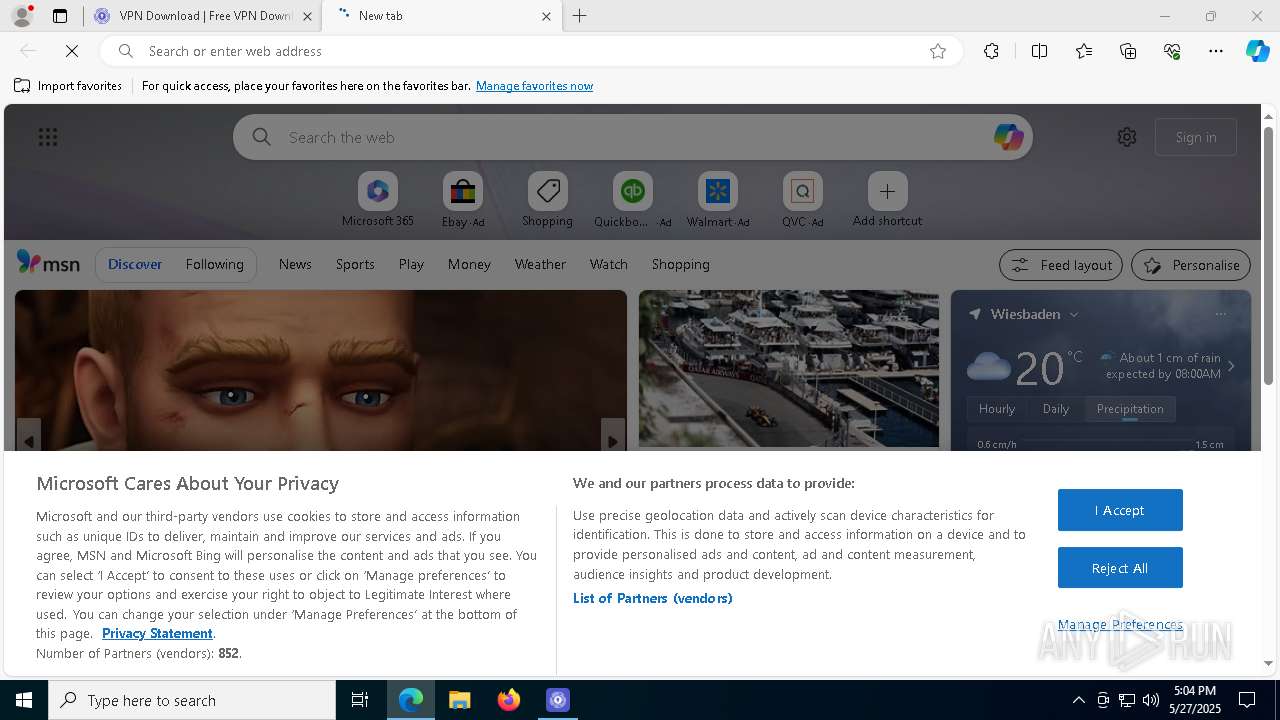The height and width of the screenshot is (720, 1280).
Task: Stop loading the page with X icon
Action: click(x=72, y=51)
